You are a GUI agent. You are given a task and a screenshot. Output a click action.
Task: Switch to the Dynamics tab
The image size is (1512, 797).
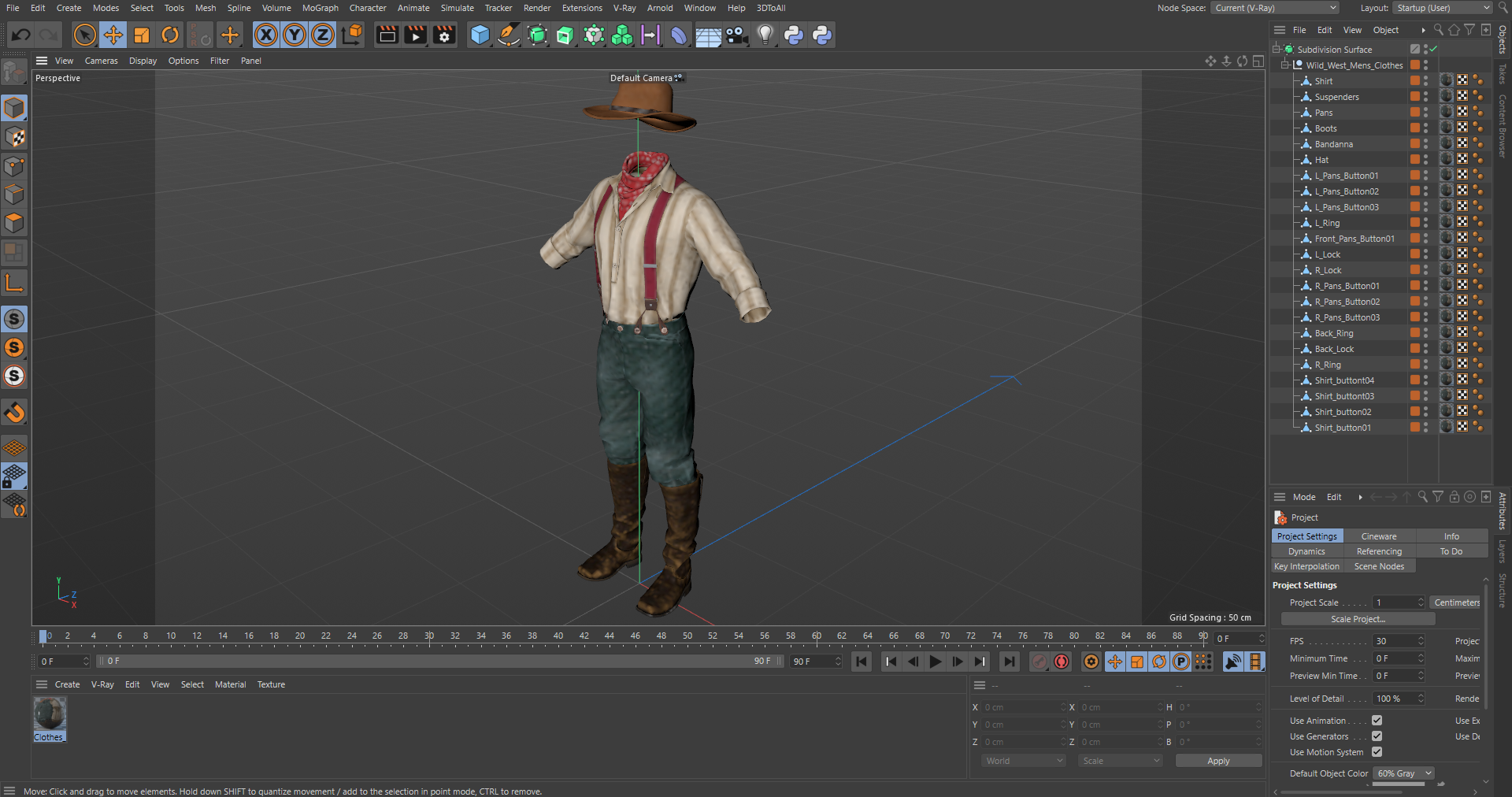[1306, 551]
